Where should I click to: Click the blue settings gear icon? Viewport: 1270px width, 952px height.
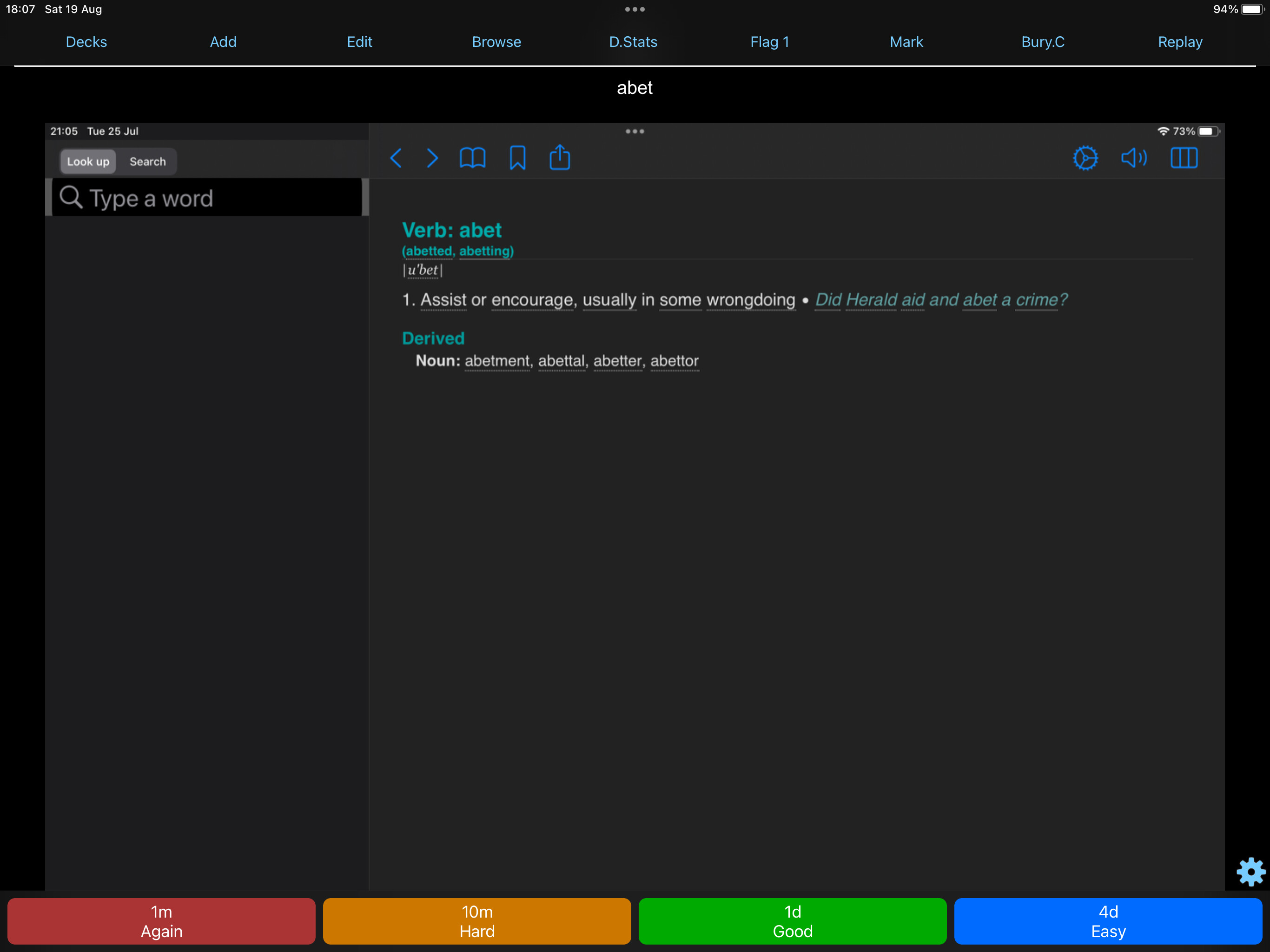coord(1250,872)
